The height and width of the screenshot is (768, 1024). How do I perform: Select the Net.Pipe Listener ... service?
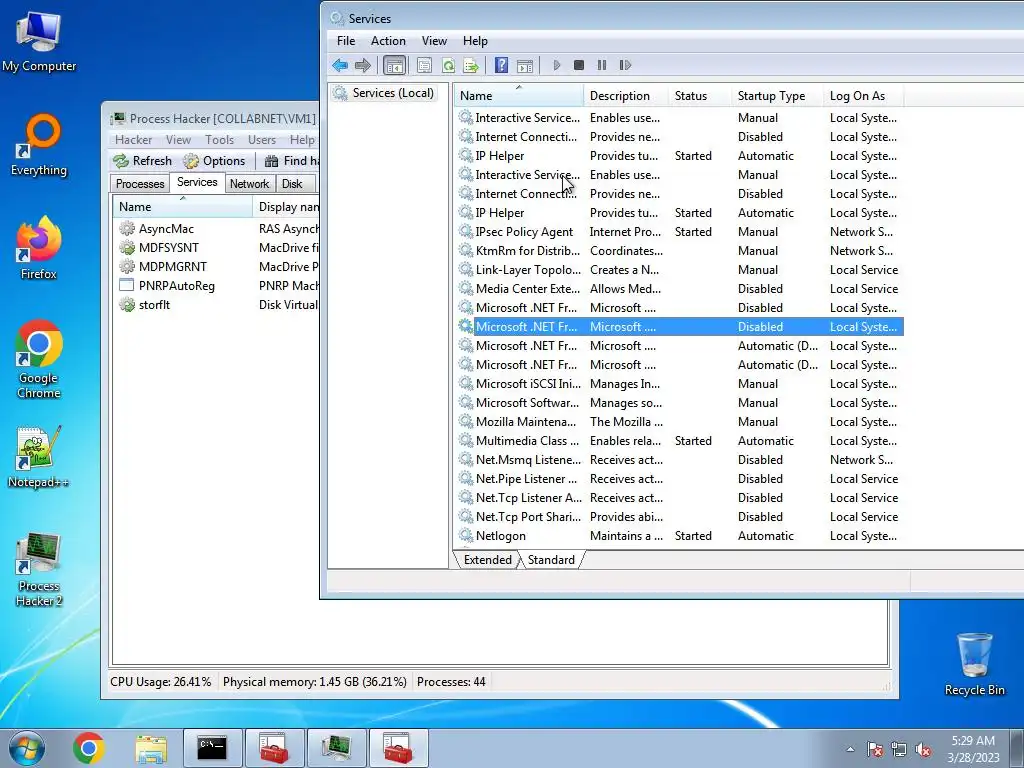(x=679, y=479)
